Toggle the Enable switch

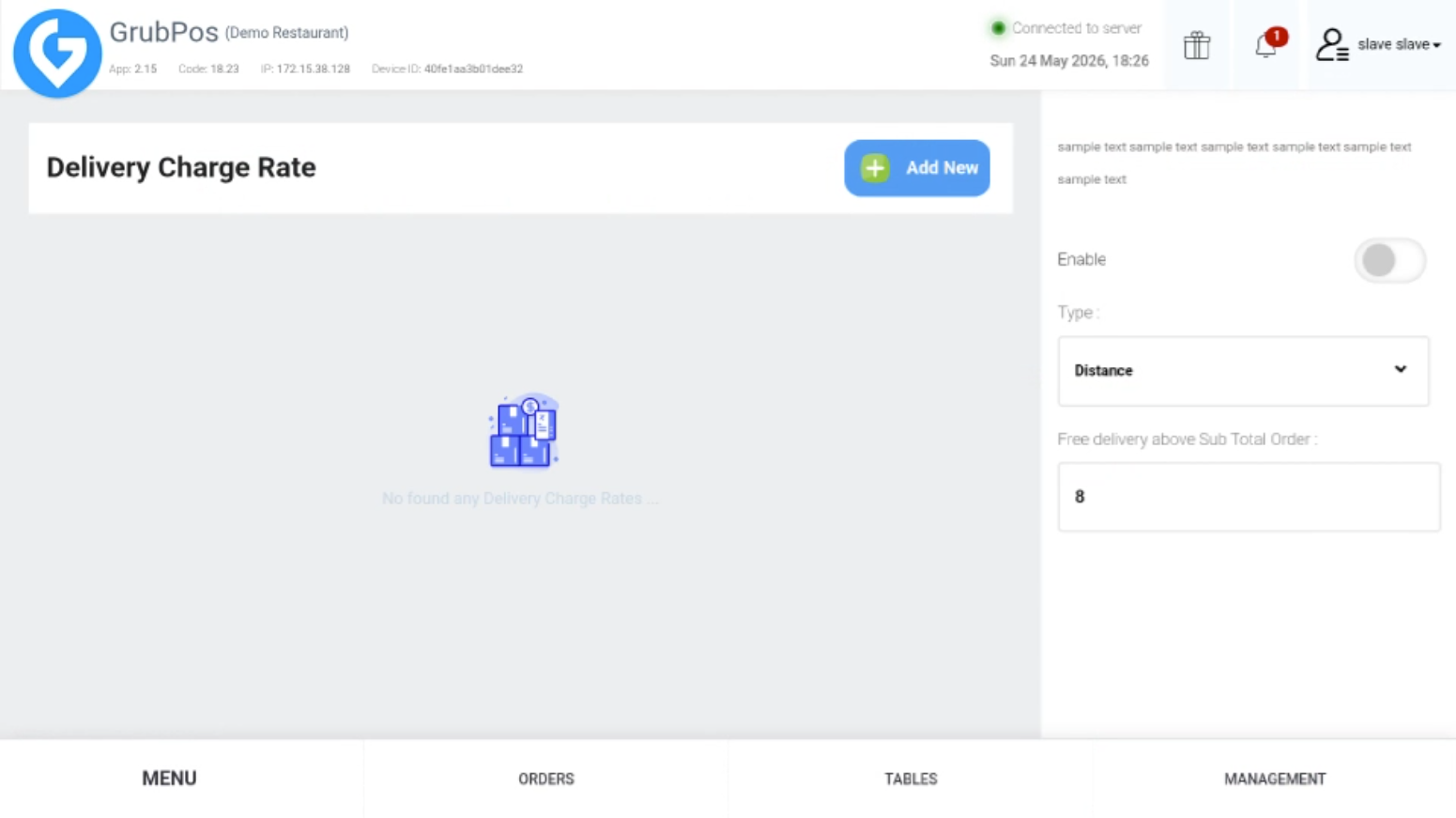[x=1389, y=260]
